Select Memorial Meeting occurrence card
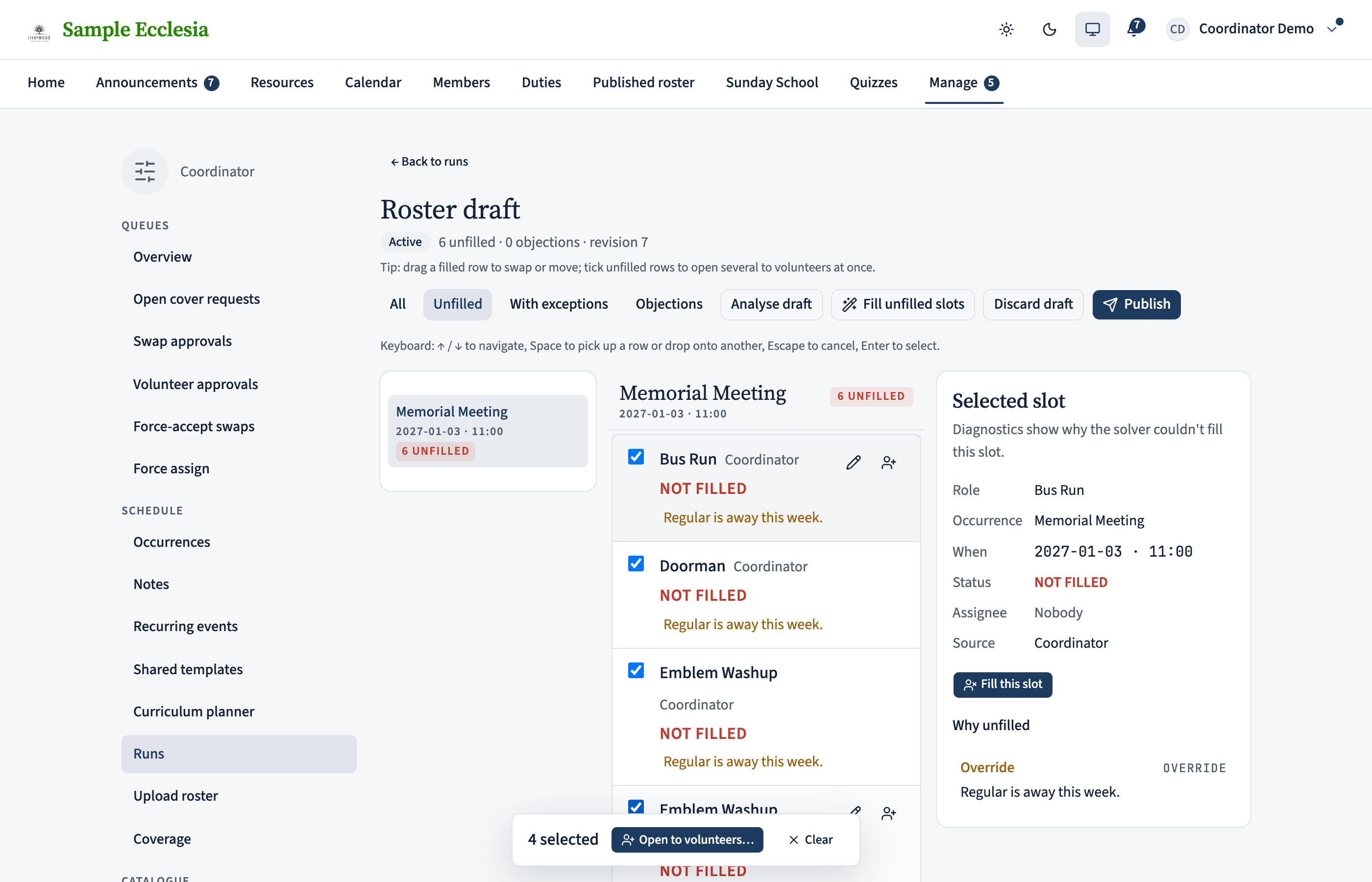The width and height of the screenshot is (1372, 882). click(488, 431)
